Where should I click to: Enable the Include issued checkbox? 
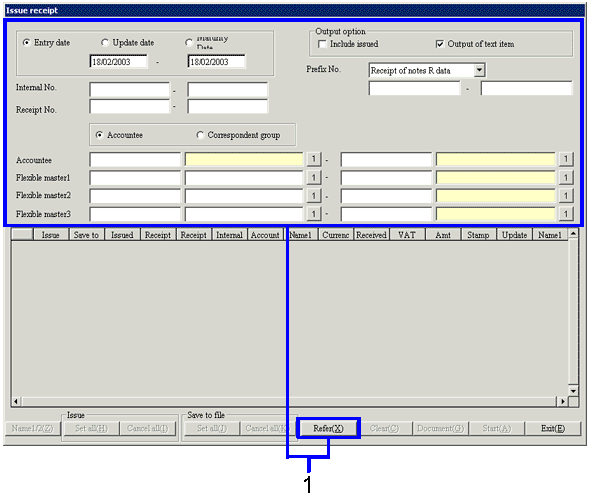(322, 44)
